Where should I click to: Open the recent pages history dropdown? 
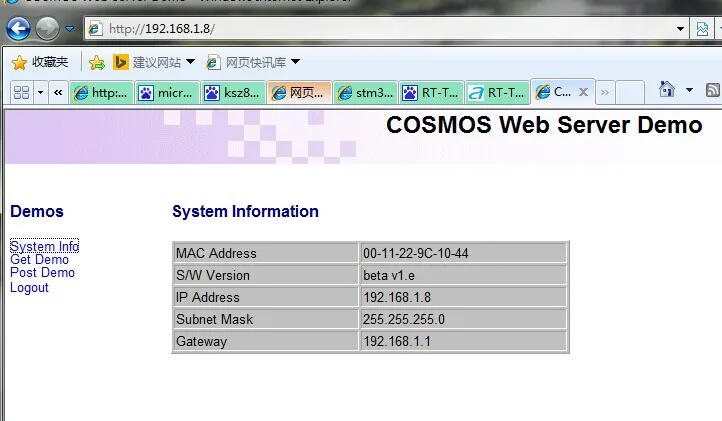70,29
